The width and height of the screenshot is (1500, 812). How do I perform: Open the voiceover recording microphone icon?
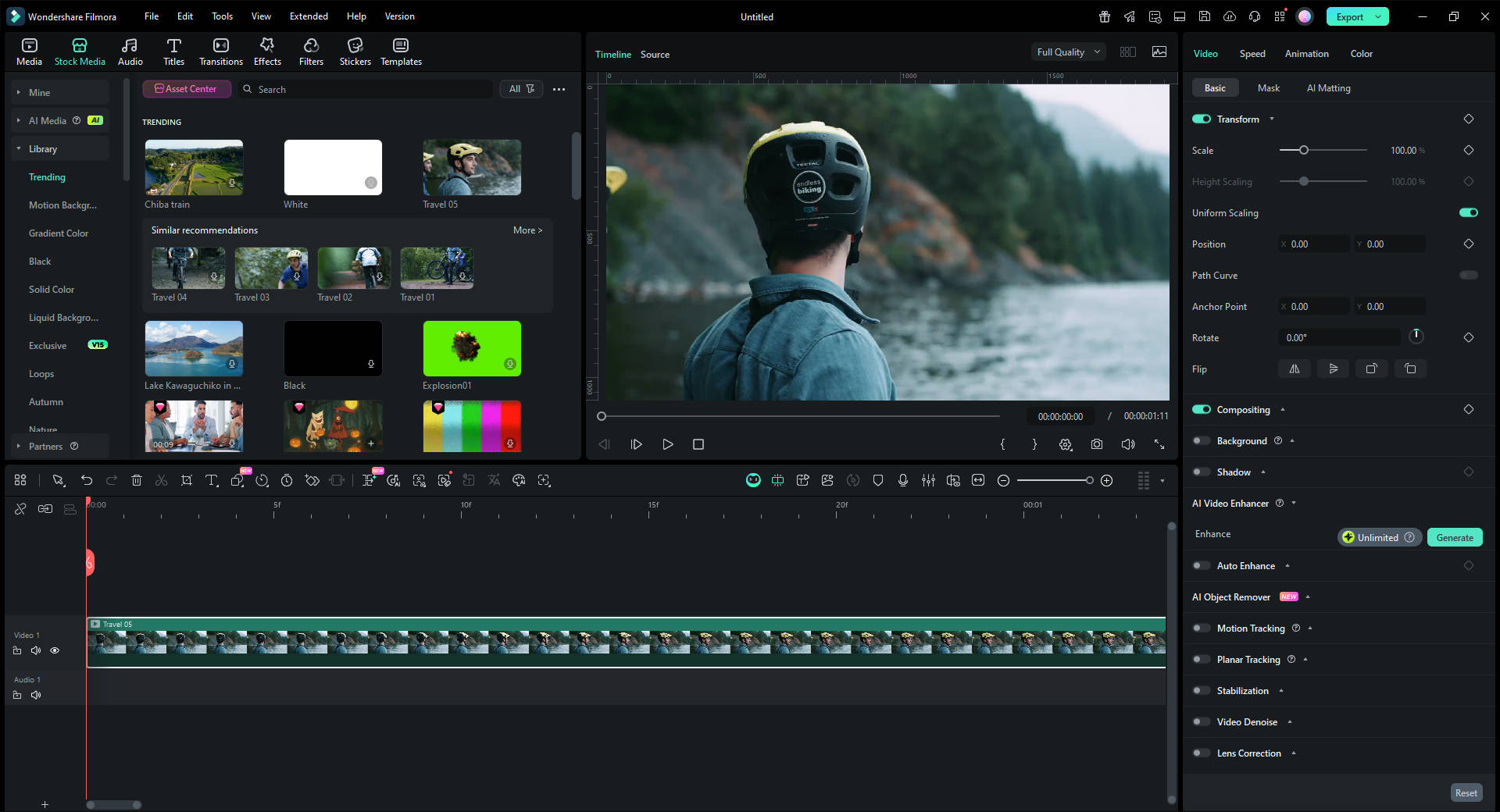(x=903, y=480)
